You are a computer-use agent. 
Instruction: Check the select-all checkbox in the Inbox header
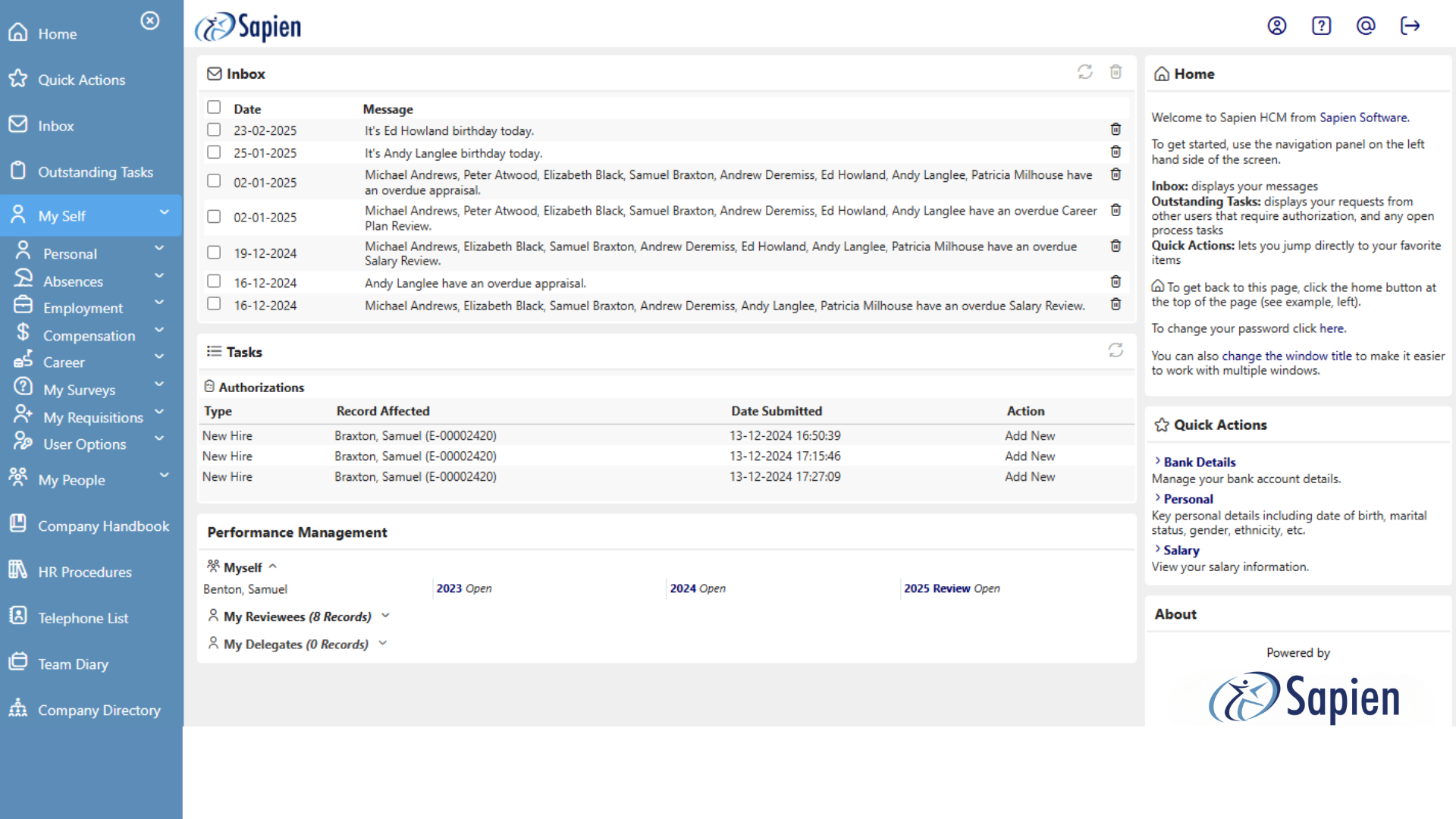pyautogui.click(x=214, y=108)
